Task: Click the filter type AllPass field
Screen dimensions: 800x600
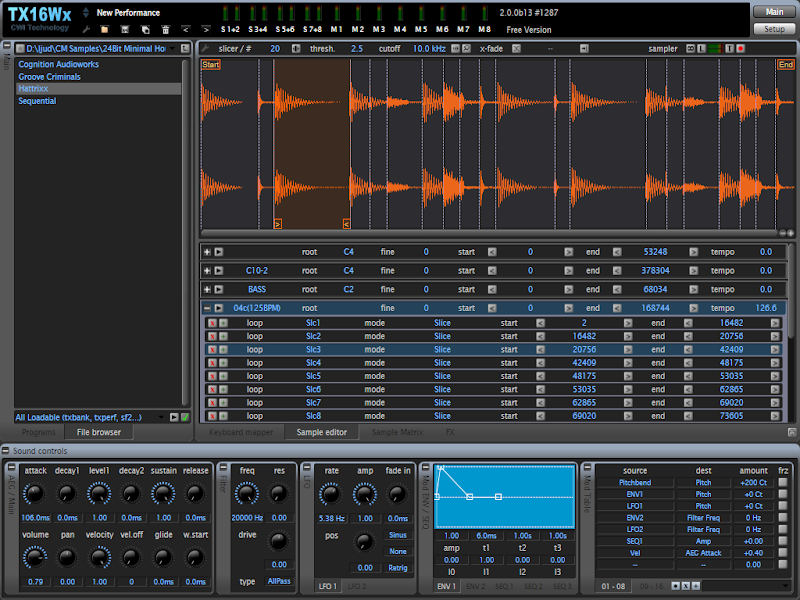Action: click(279, 581)
